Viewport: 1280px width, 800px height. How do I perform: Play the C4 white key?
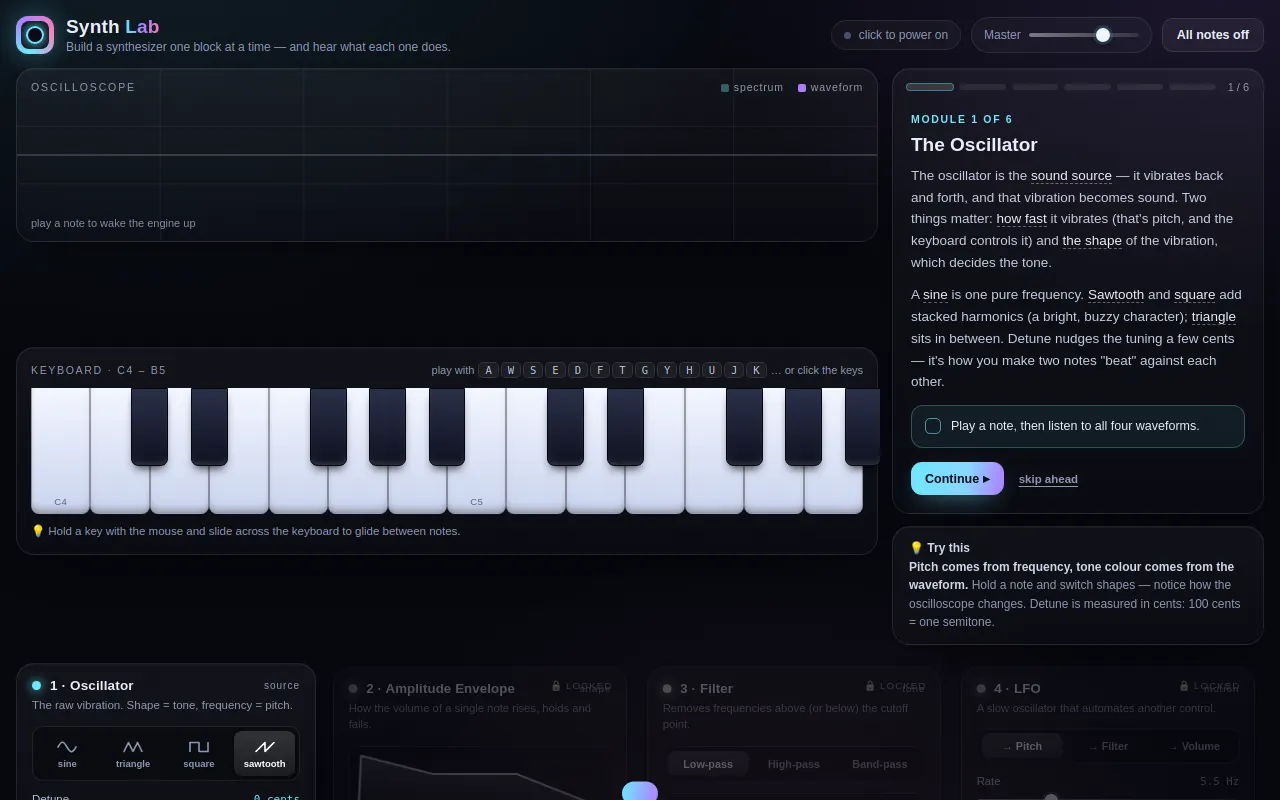click(60, 450)
